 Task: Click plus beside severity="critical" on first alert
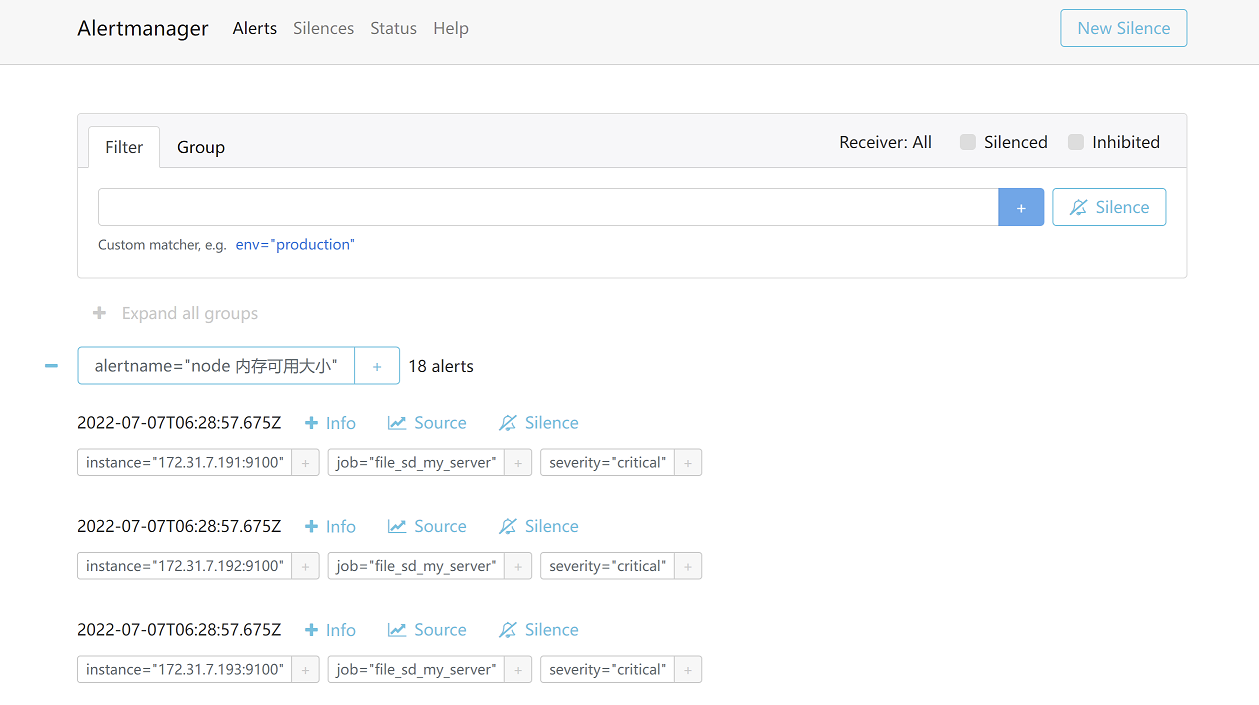688,463
